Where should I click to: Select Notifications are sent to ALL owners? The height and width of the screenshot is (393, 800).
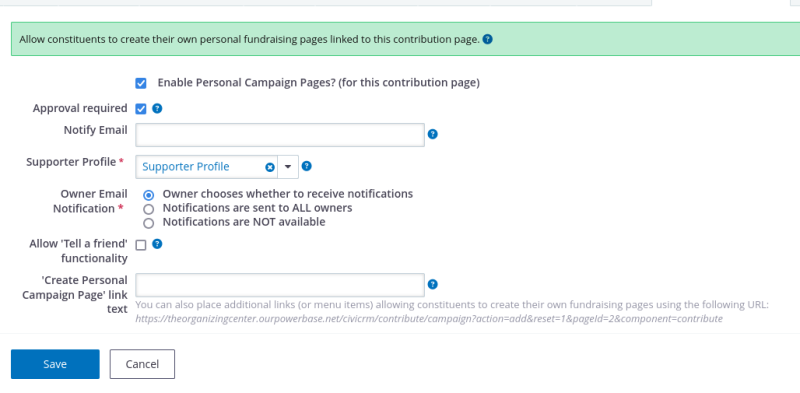click(148, 209)
